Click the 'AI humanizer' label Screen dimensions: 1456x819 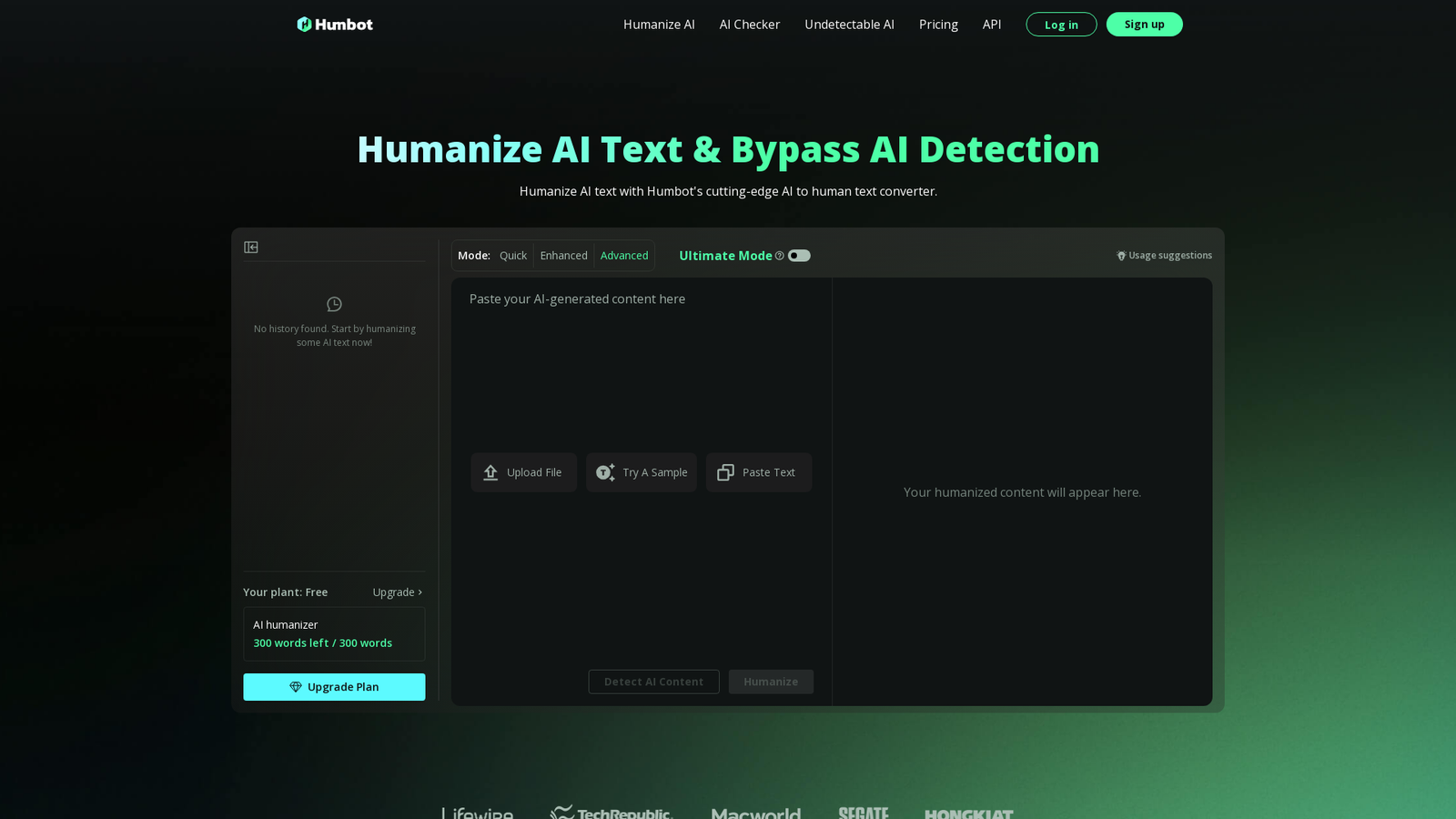point(286,625)
